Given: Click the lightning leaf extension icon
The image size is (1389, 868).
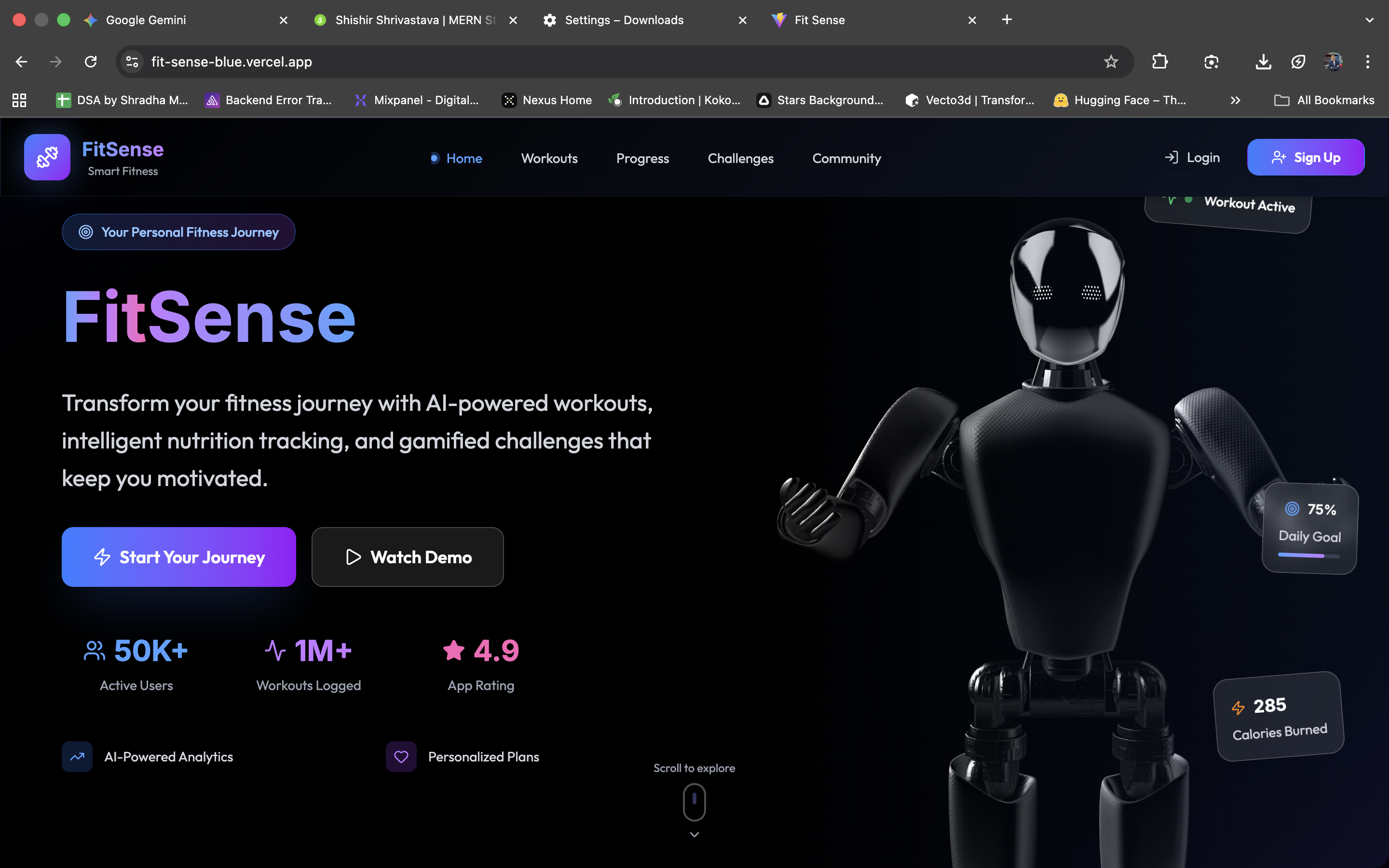Looking at the screenshot, I should pyautogui.click(x=1298, y=61).
